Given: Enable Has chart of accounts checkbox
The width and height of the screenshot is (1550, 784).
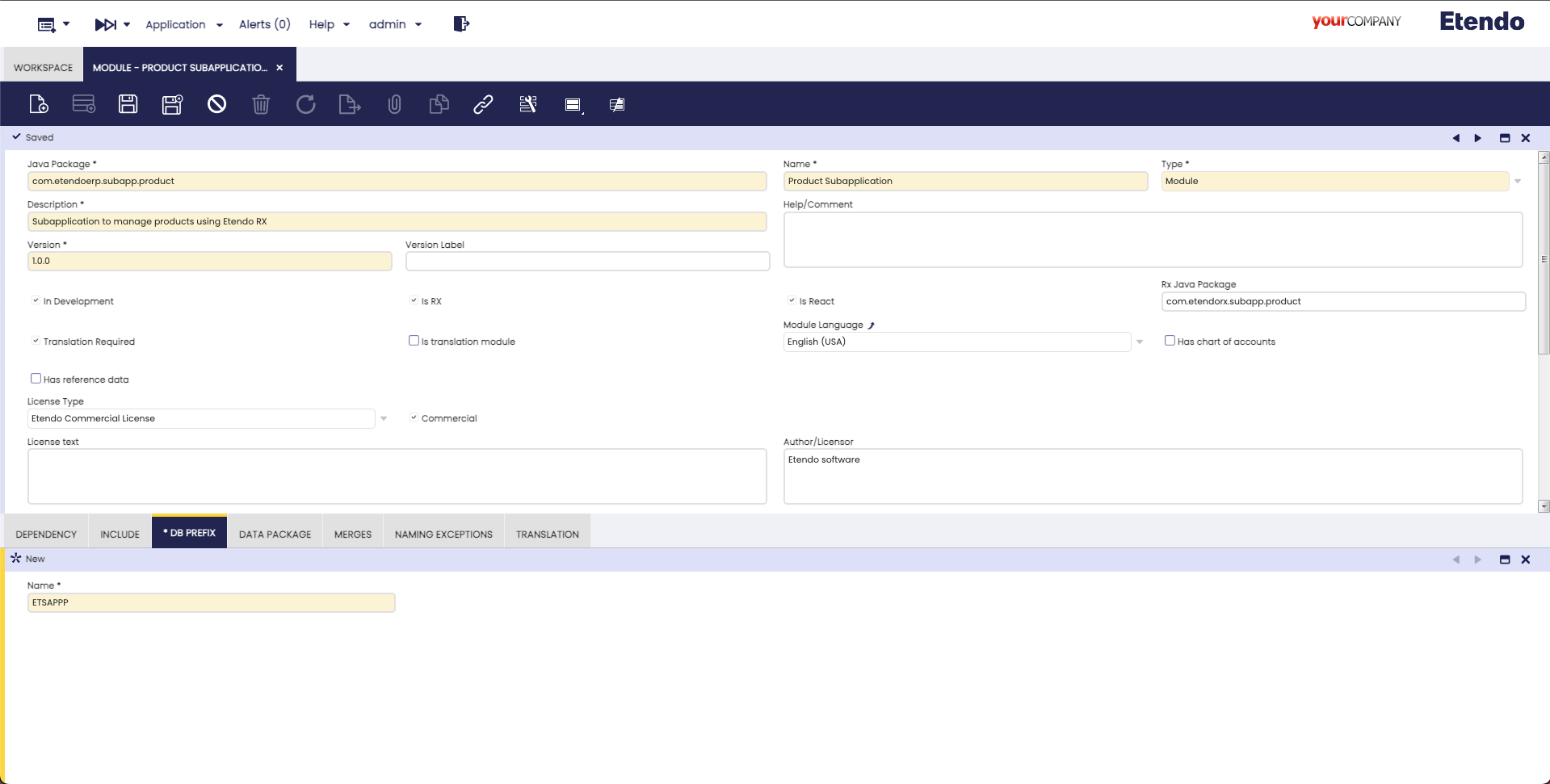Looking at the screenshot, I should click(x=1170, y=341).
